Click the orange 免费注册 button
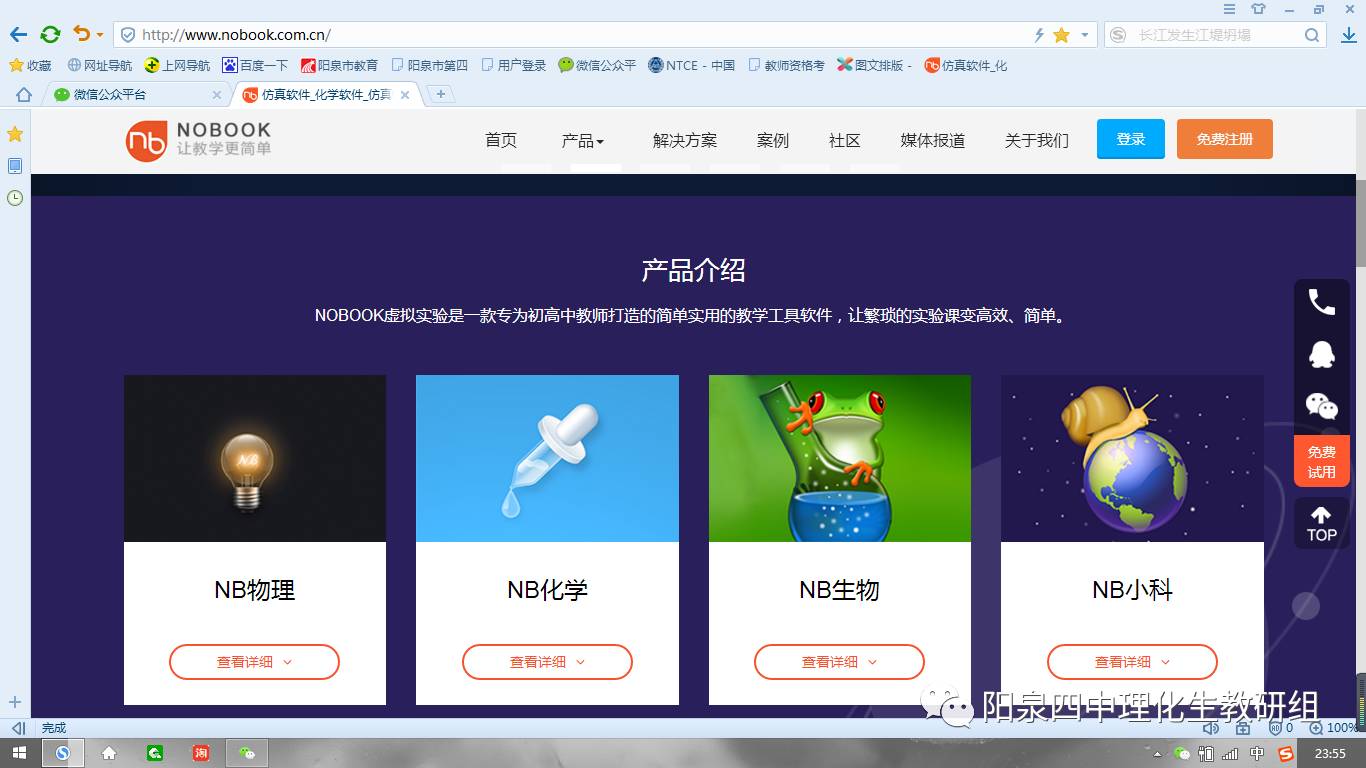1366x768 pixels. tap(1225, 139)
